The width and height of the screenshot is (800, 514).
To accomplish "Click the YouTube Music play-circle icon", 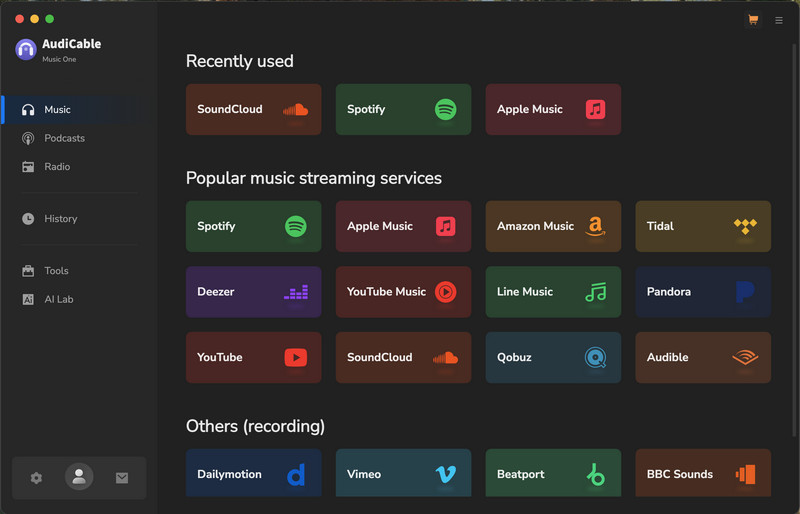I will pyautogui.click(x=445, y=292).
